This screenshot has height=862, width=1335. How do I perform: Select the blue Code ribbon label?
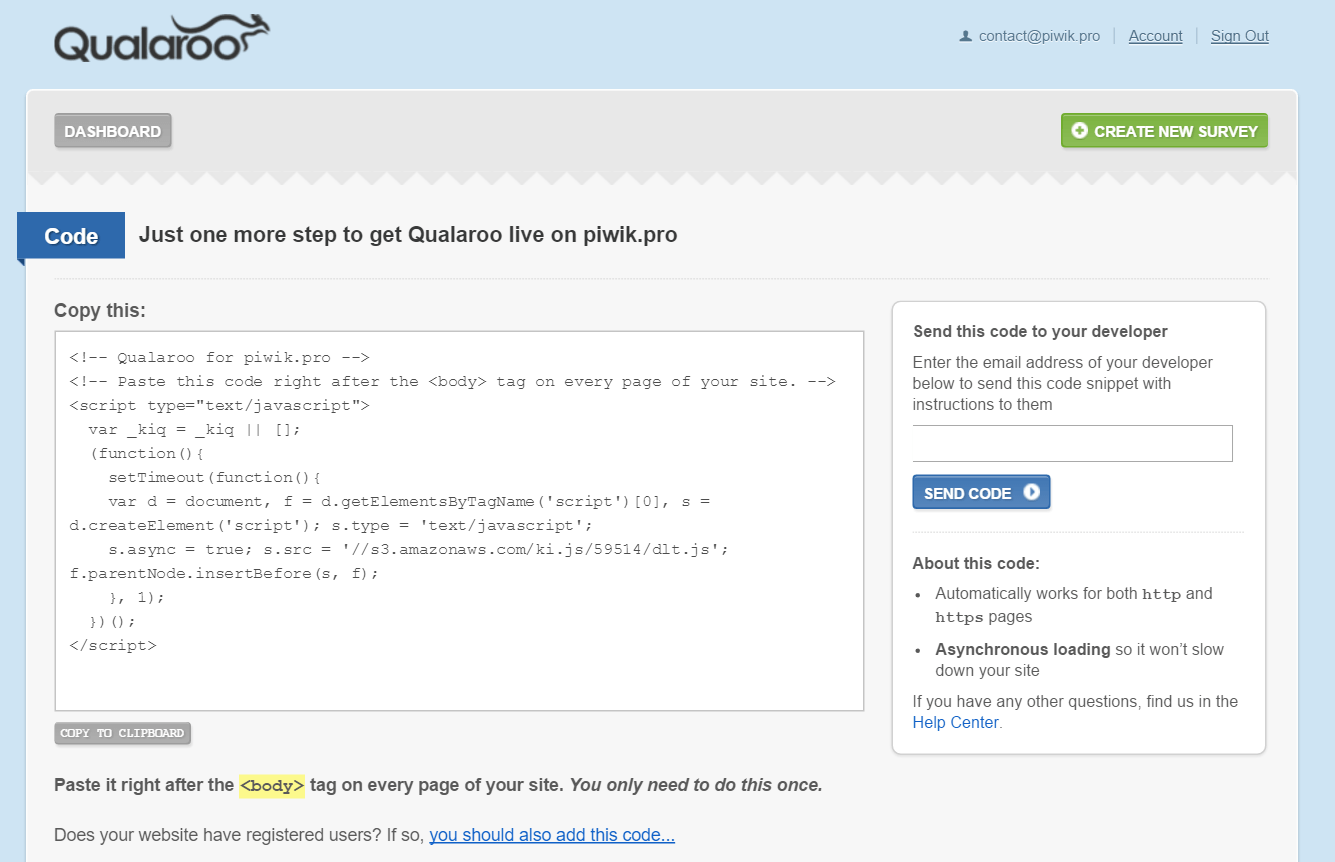pyautogui.click(x=71, y=236)
